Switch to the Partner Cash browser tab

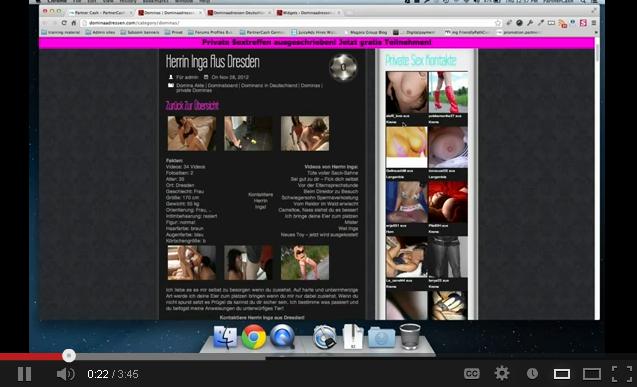[99, 13]
